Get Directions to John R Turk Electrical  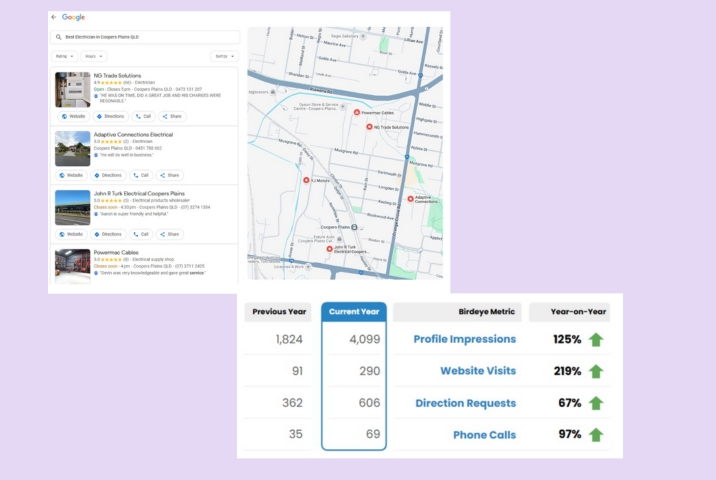click(x=108, y=234)
